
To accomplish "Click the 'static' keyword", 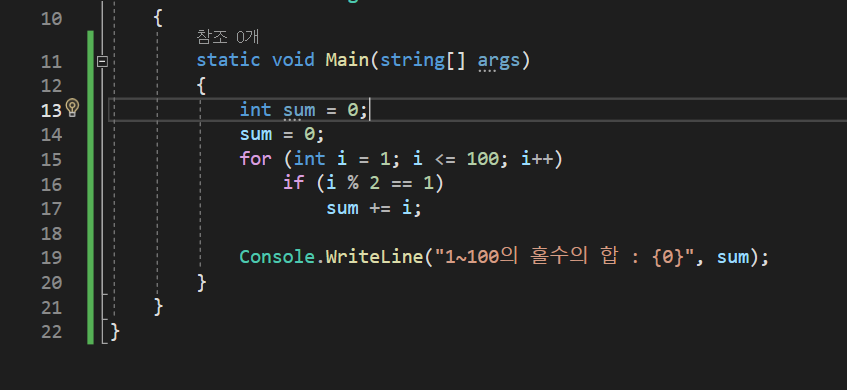I will [x=228, y=60].
